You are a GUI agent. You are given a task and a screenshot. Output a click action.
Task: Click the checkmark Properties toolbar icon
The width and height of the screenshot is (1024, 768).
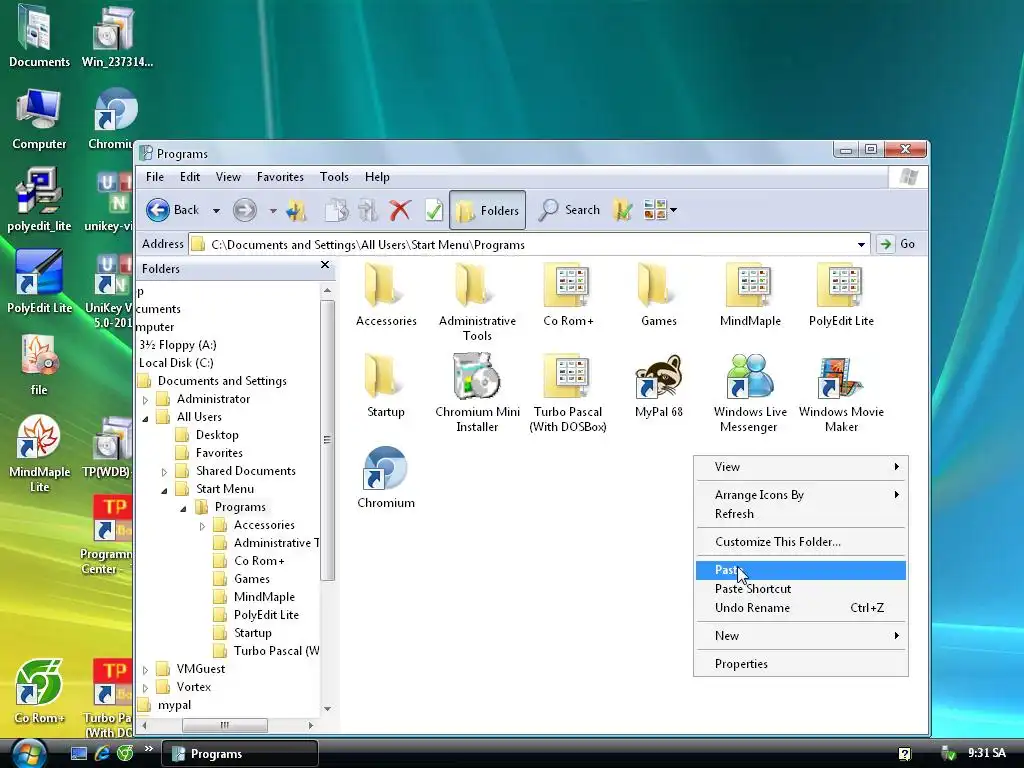click(434, 210)
